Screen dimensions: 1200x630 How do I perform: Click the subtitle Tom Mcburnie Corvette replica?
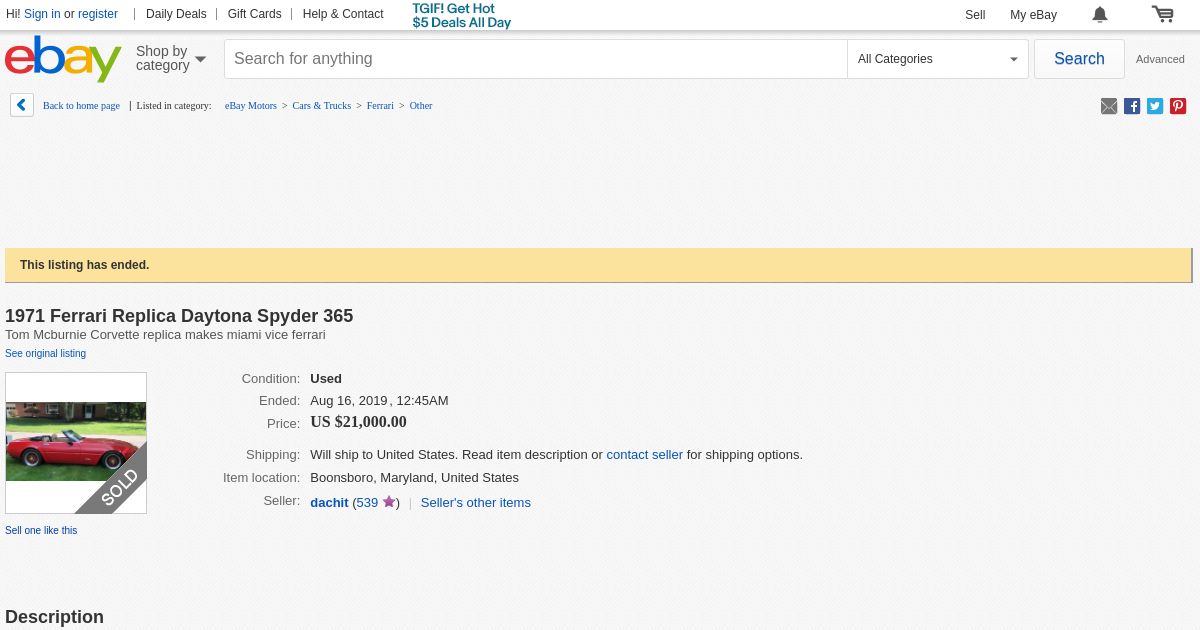click(165, 335)
